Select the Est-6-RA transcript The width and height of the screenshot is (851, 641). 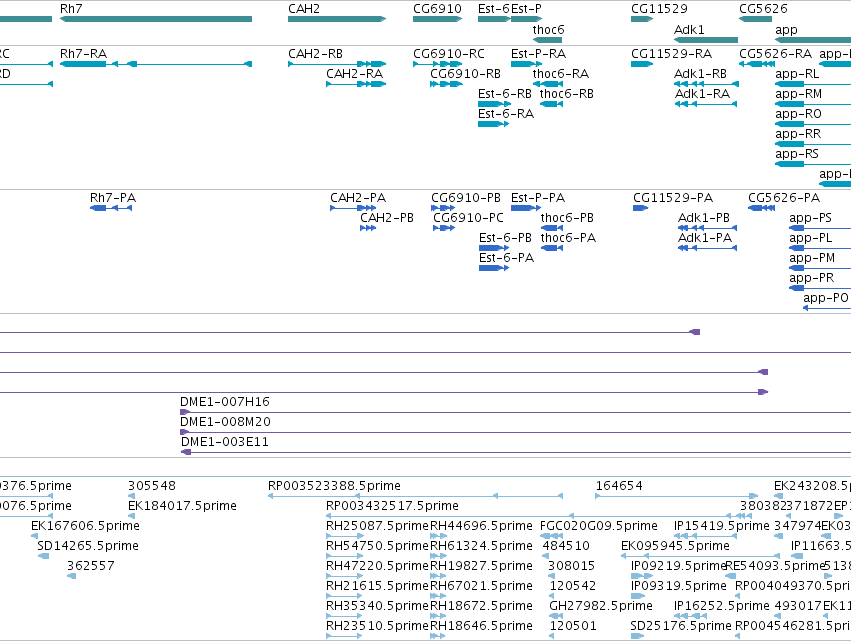tap(493, 124)
